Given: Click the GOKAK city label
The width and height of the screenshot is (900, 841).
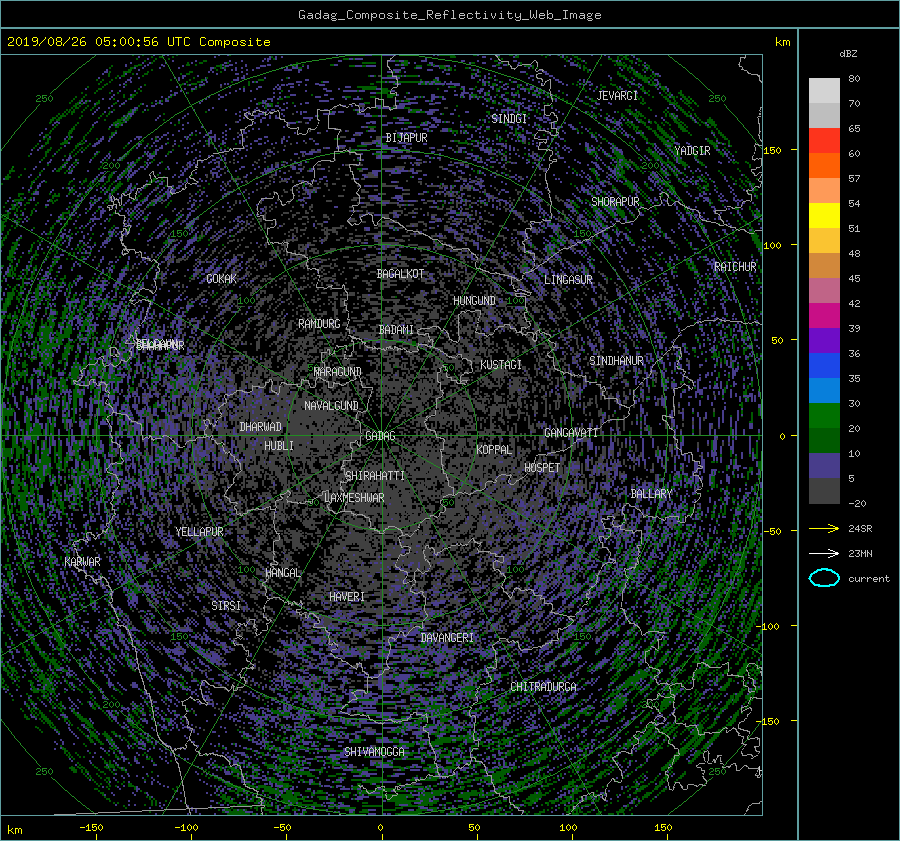Looking at the screenshot, I should 222,279.
